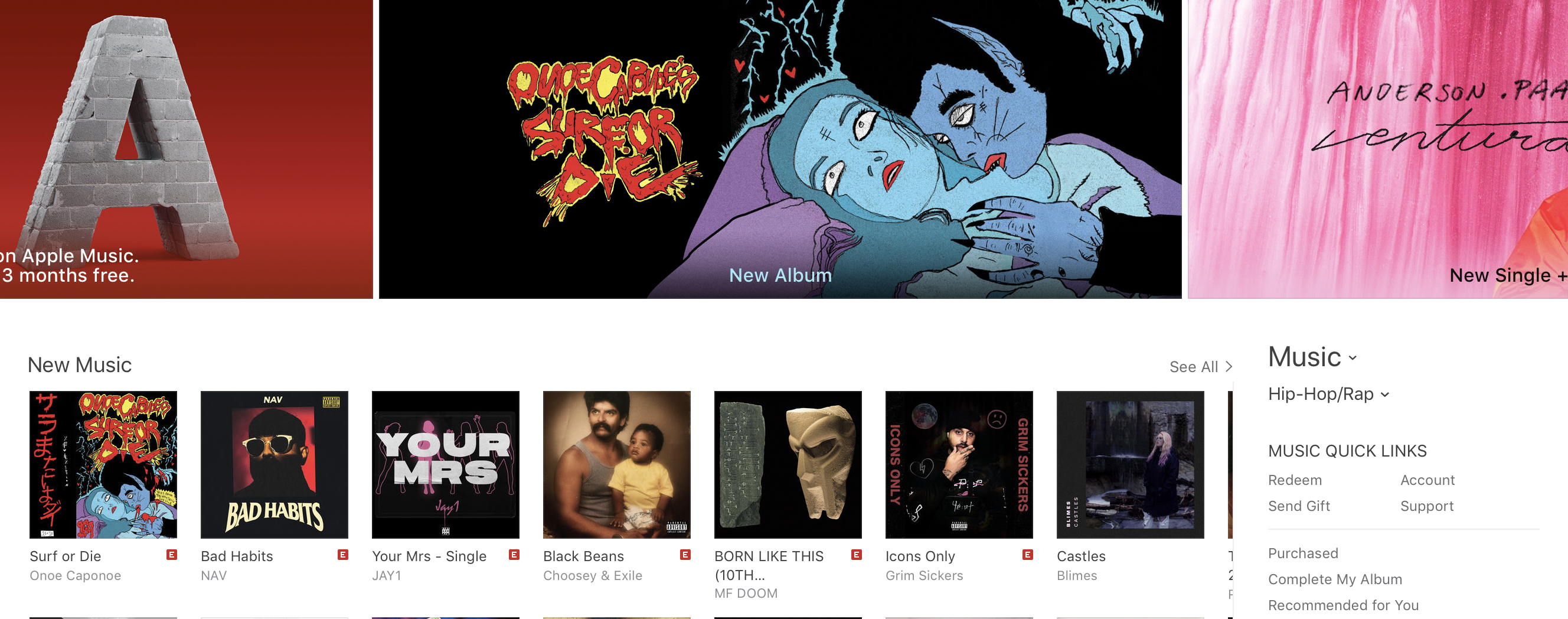Expand the Music category dropdown

[1312, 357]
